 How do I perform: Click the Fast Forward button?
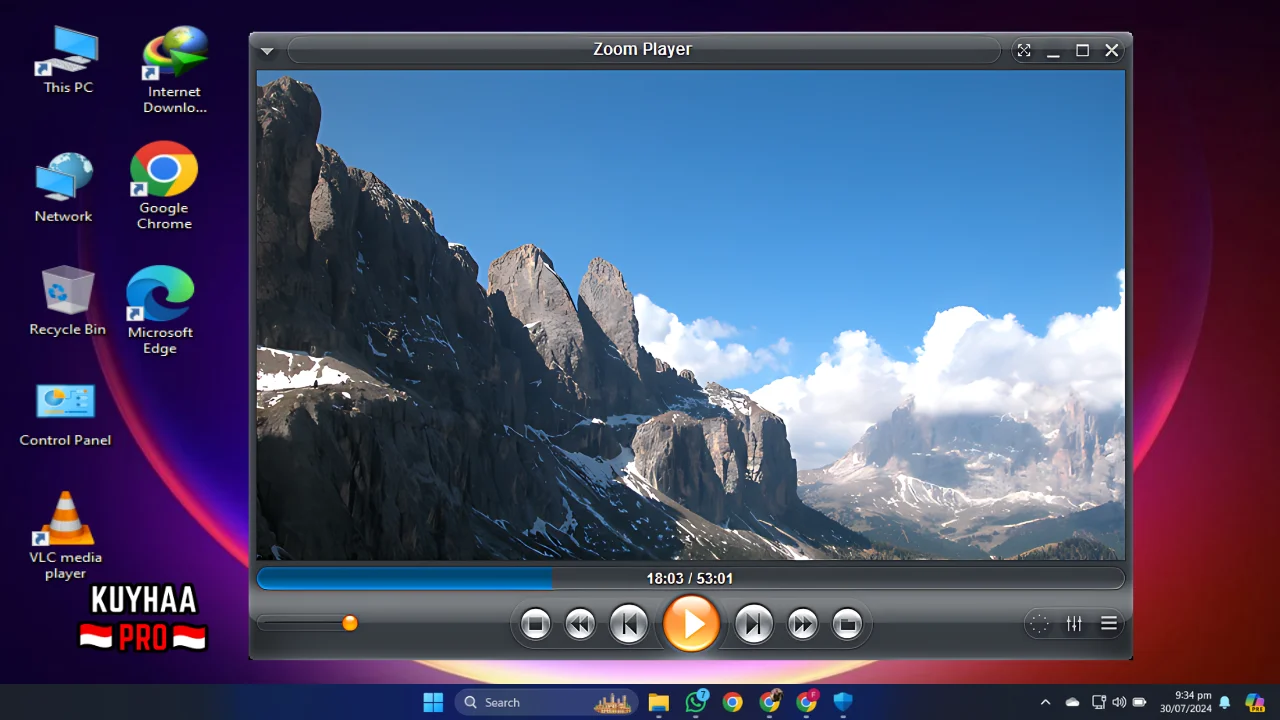click(x=802, y=625)
